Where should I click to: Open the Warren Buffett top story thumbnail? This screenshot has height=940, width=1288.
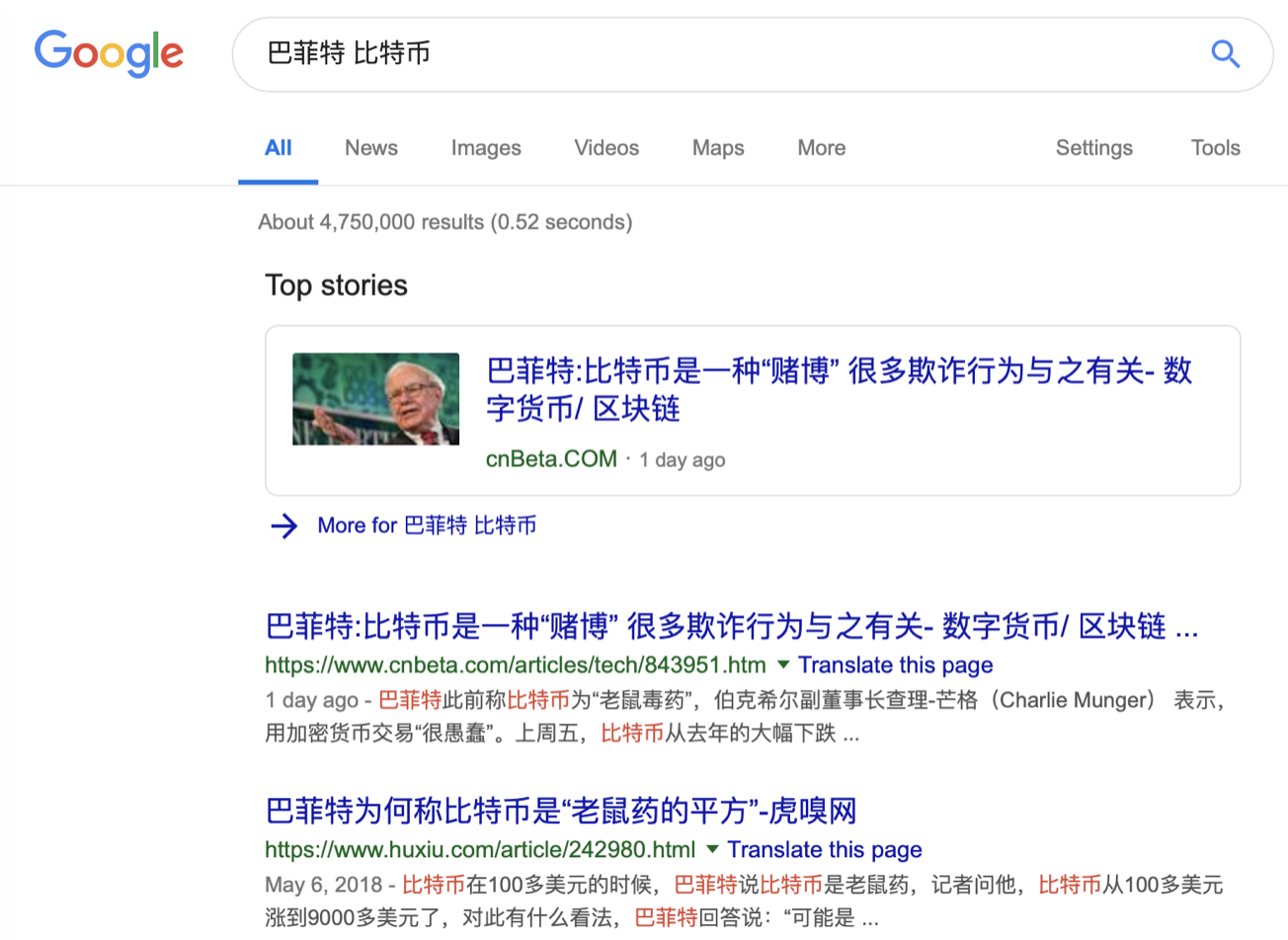[x=375, y=399]
